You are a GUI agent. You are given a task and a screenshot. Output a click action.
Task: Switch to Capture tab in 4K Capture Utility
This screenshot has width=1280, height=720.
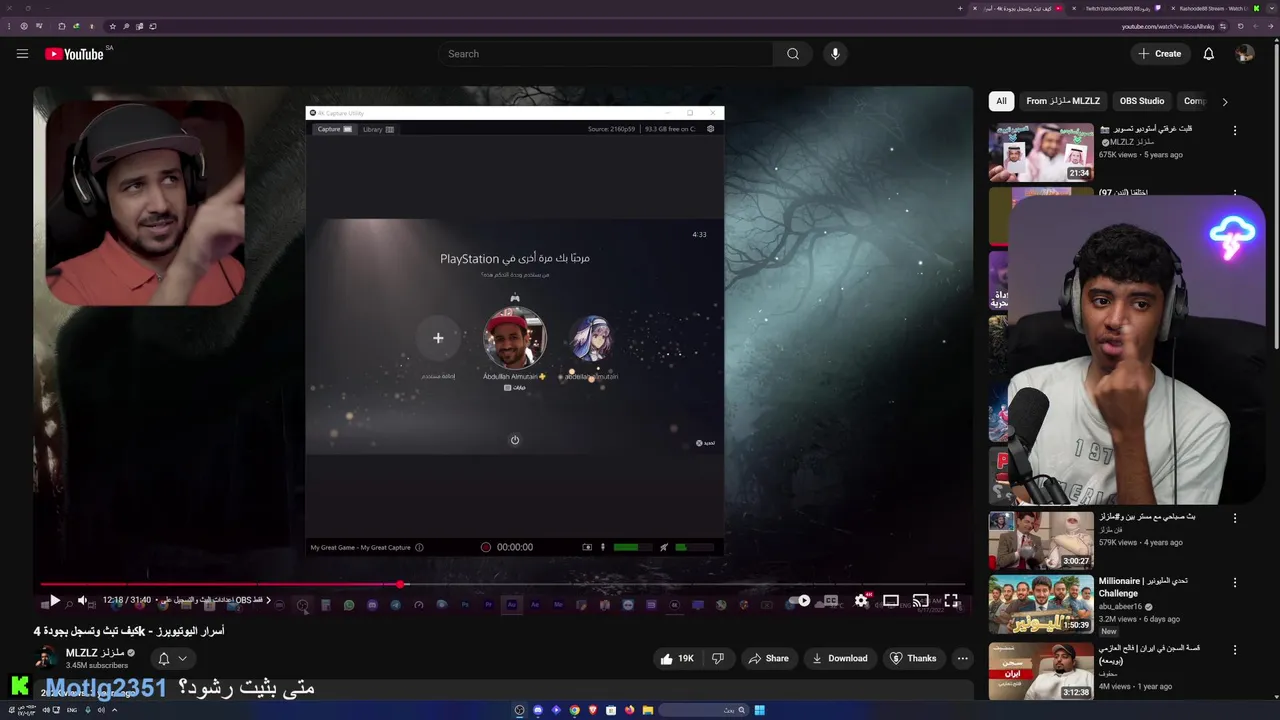click(334, 129)
